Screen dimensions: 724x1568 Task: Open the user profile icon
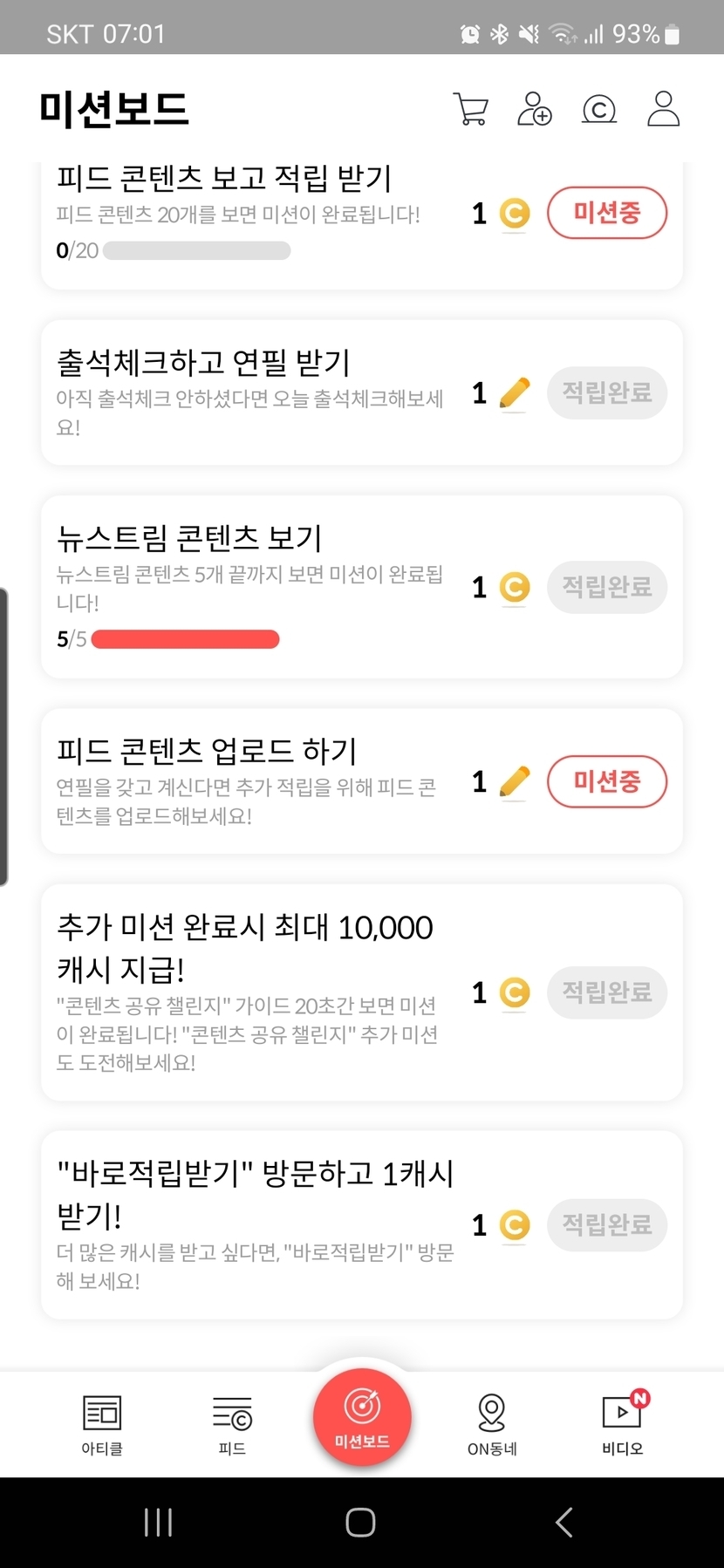coord(663,109)
